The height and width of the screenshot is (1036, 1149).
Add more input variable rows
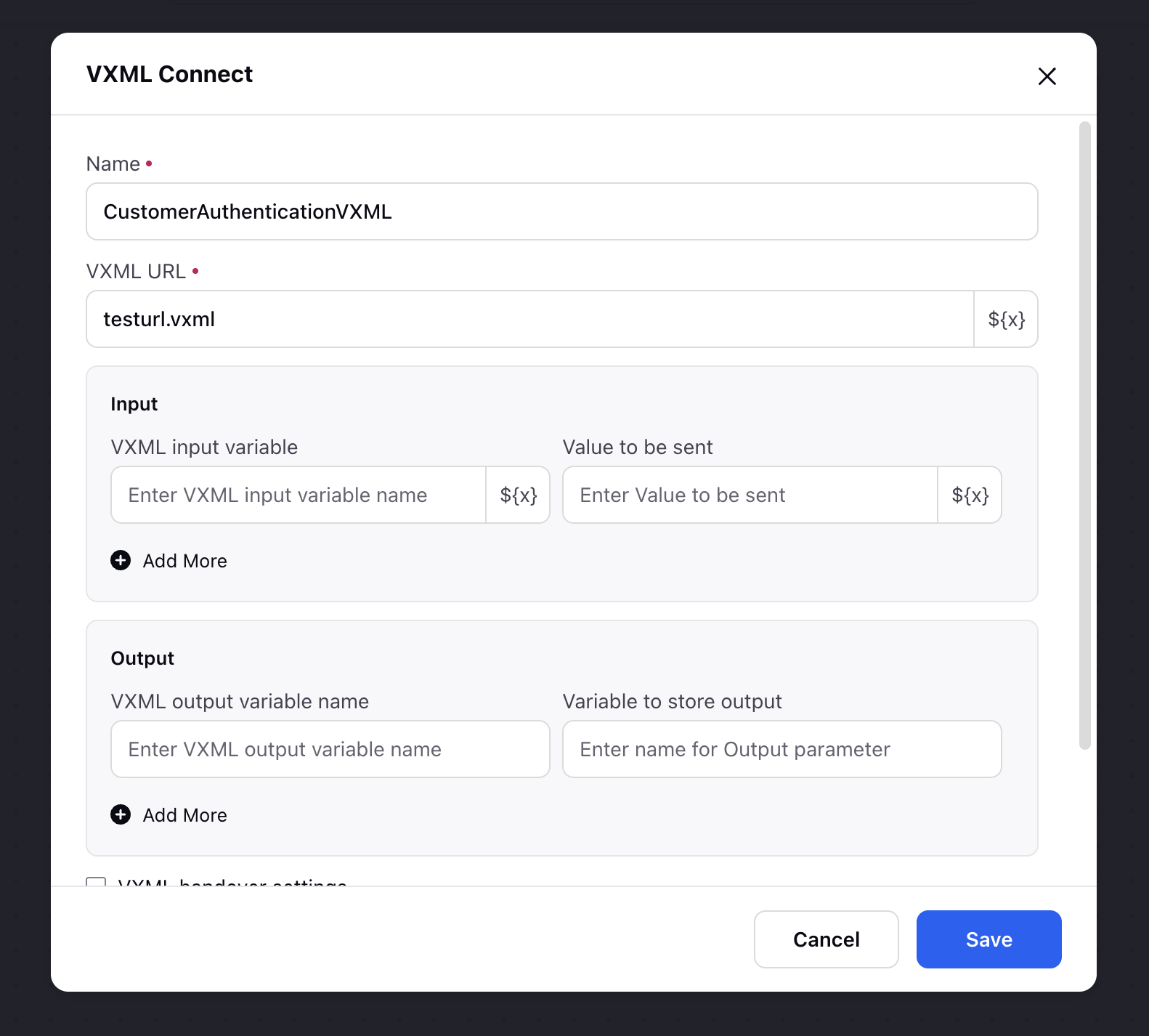tap(169, 561)
